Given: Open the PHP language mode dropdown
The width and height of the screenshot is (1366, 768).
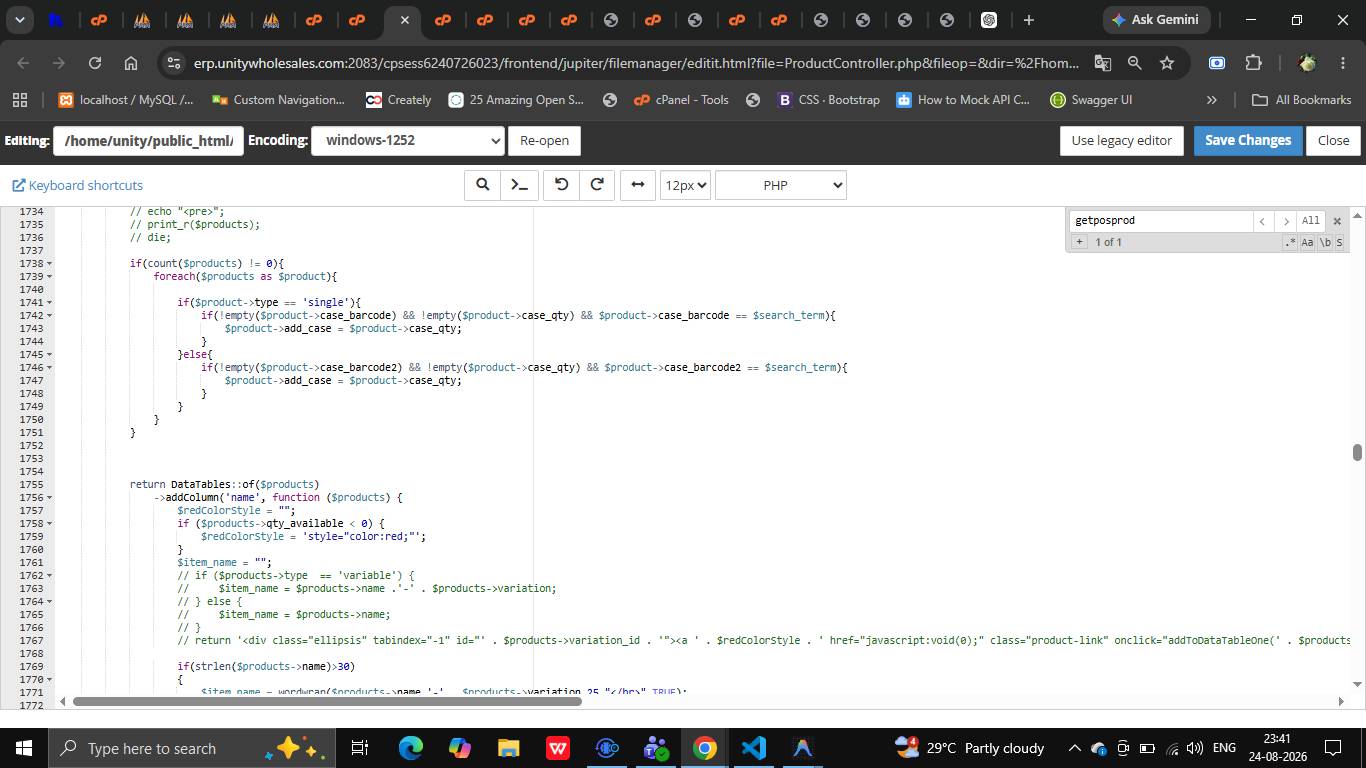Looking at the screenshot, I should point(781,185).
